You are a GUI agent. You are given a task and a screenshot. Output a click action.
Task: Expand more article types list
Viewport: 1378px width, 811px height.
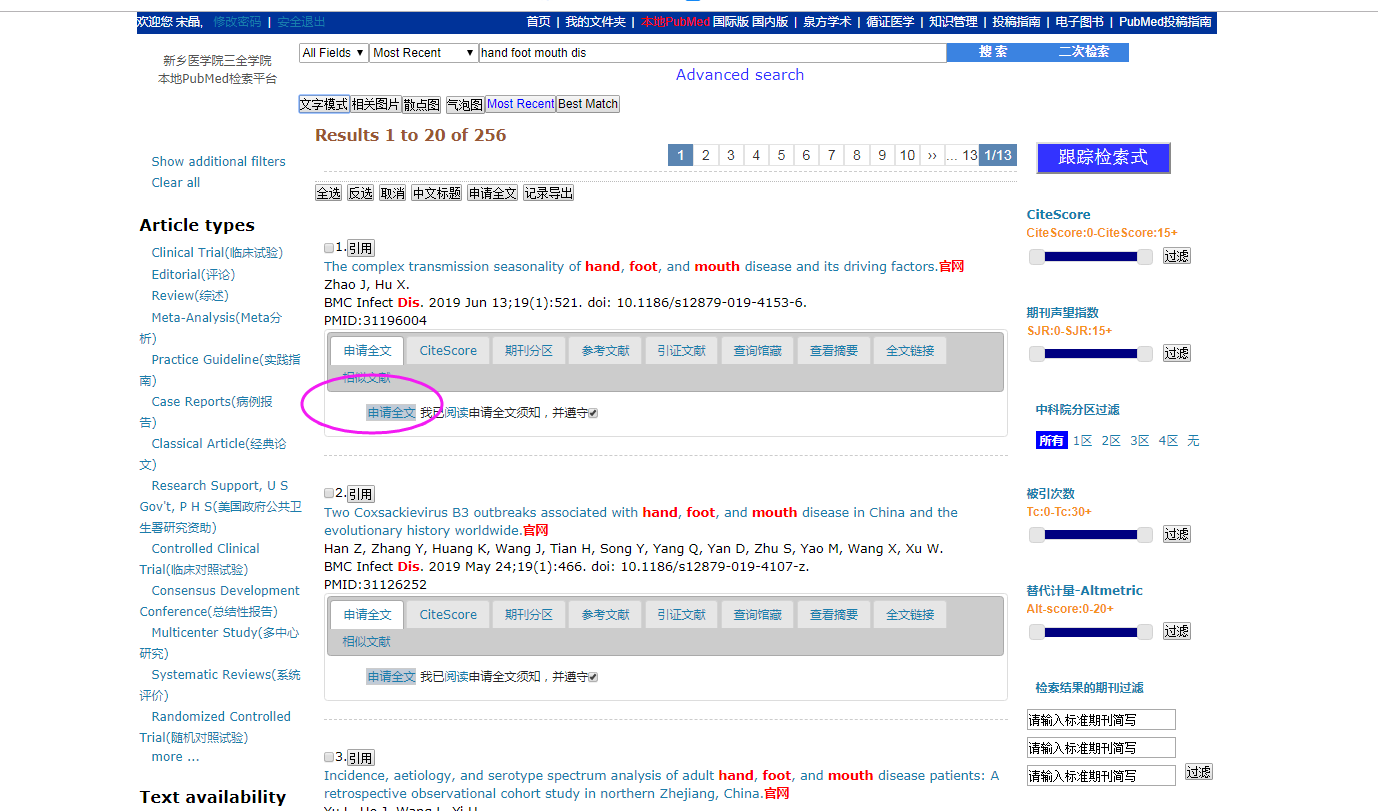click(175, 757)
